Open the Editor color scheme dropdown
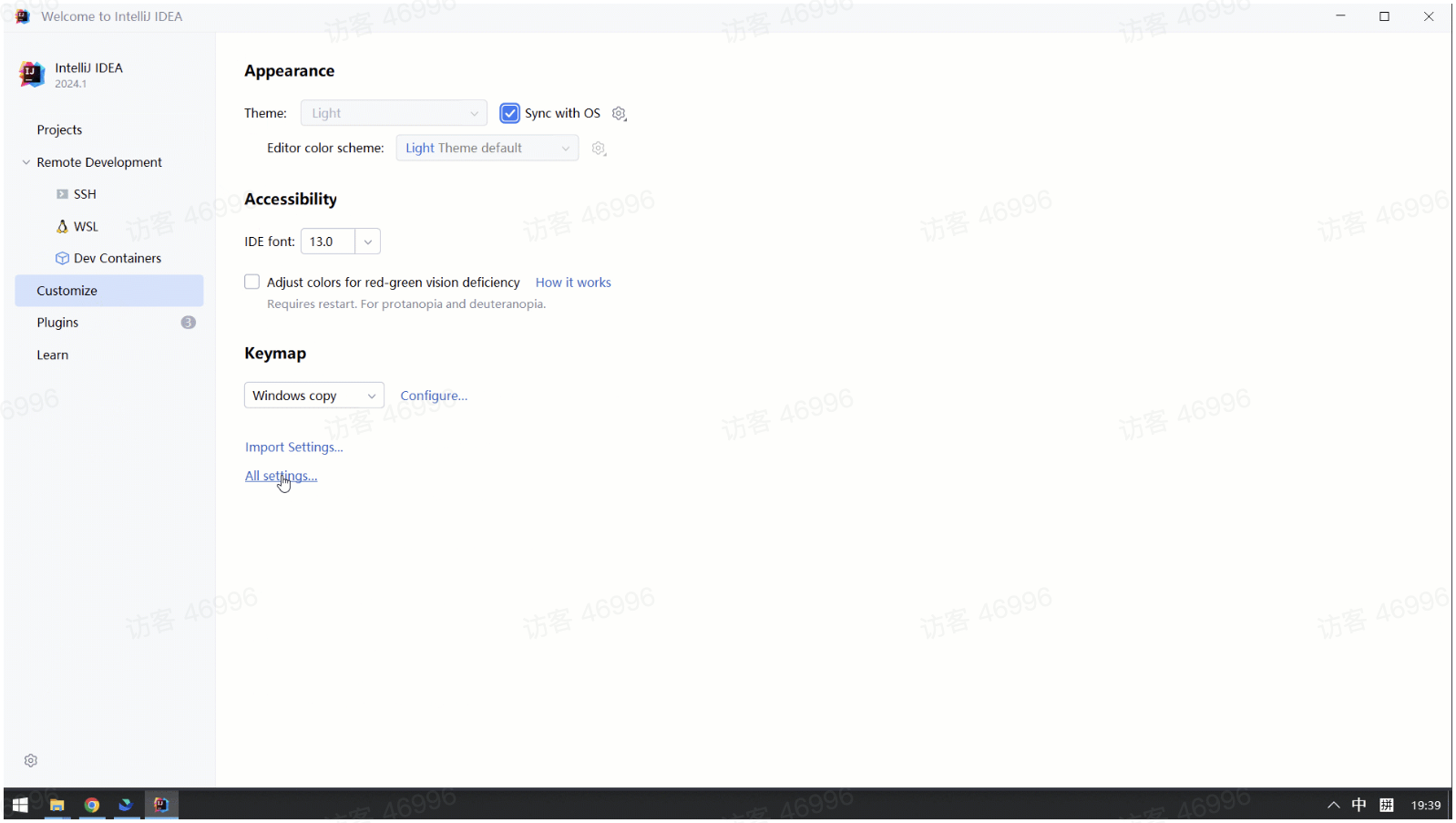 tap(487, 149)
